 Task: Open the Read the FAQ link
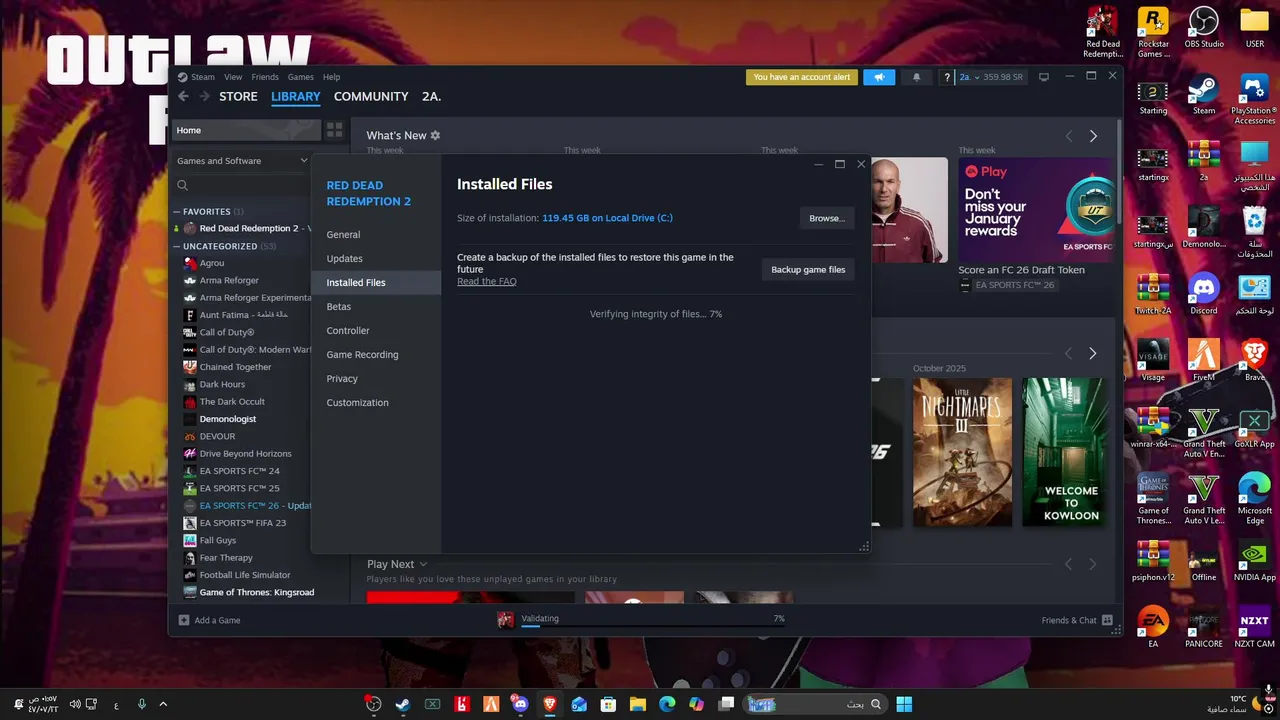(x=487, y=281)
